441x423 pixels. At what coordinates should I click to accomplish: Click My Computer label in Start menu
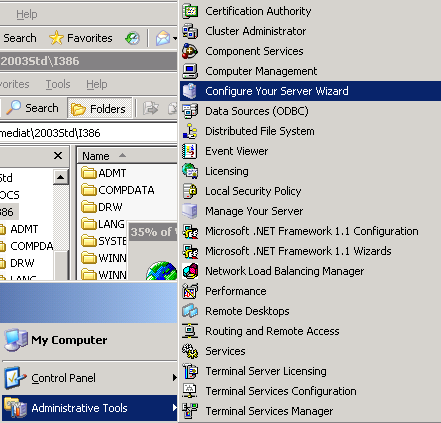(x=69, y=340)
